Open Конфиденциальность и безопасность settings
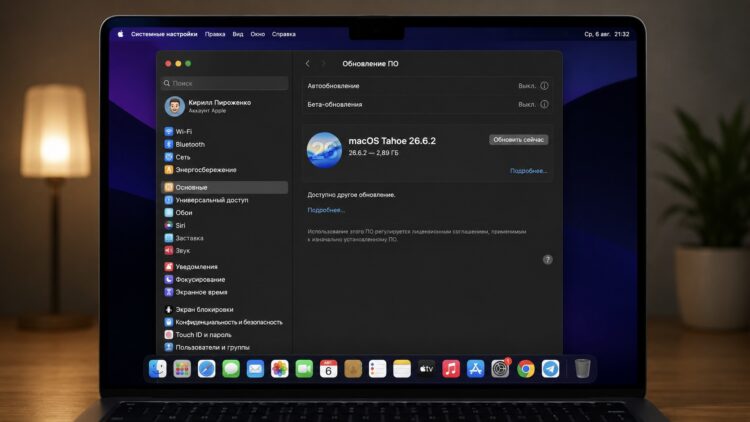Screen dimensions: 750x422 coord(225,322)
